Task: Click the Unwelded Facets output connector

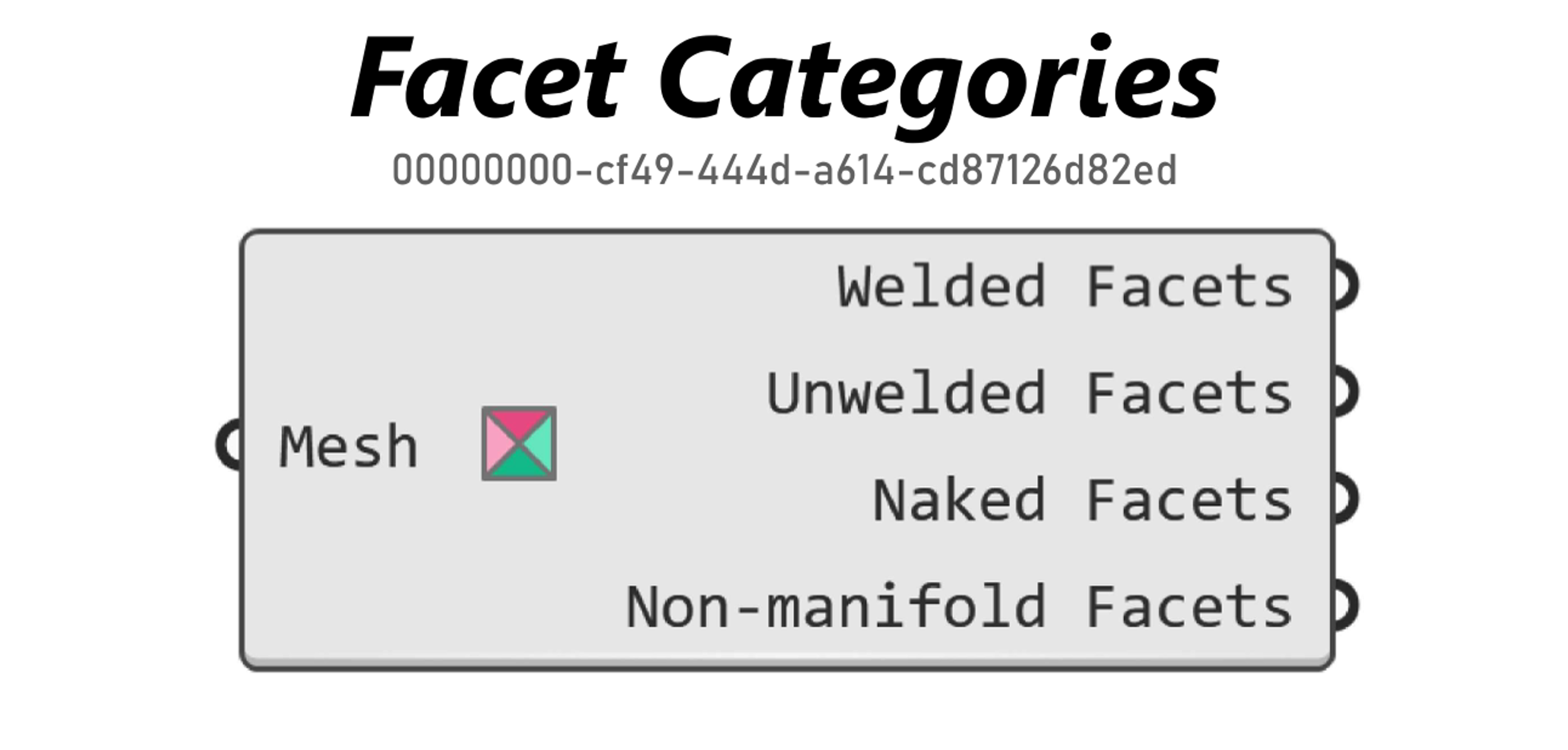Action: point(1345,393)
